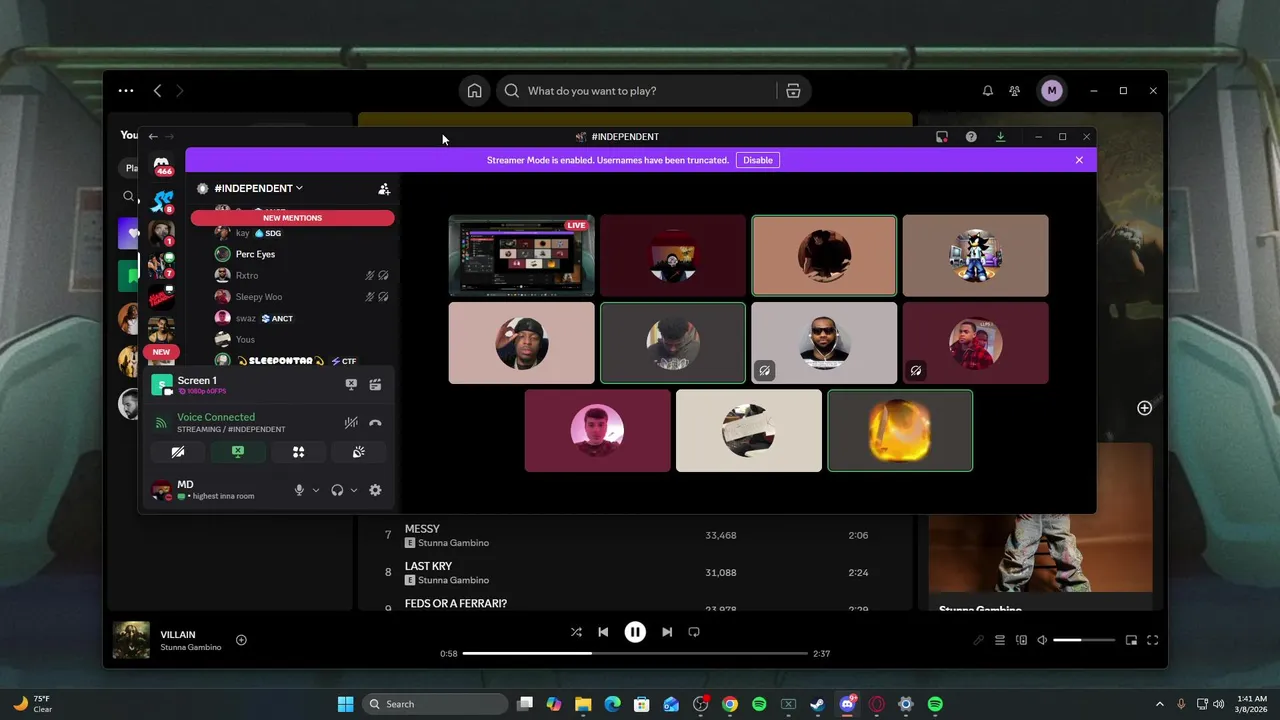Toggle shuffle in Spotify player
The height and width of the screenshot is (720, 1280).
pyautogui.click(x=576, y=632)
